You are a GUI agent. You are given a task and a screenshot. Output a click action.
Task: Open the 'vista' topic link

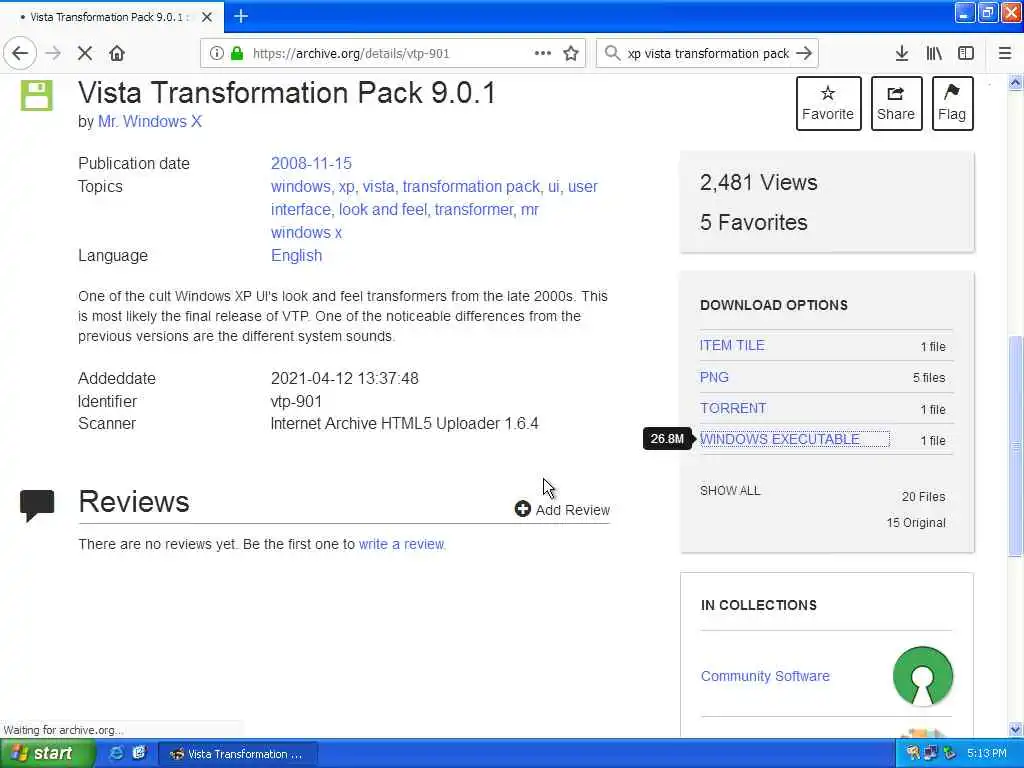[x=378, y=187]
